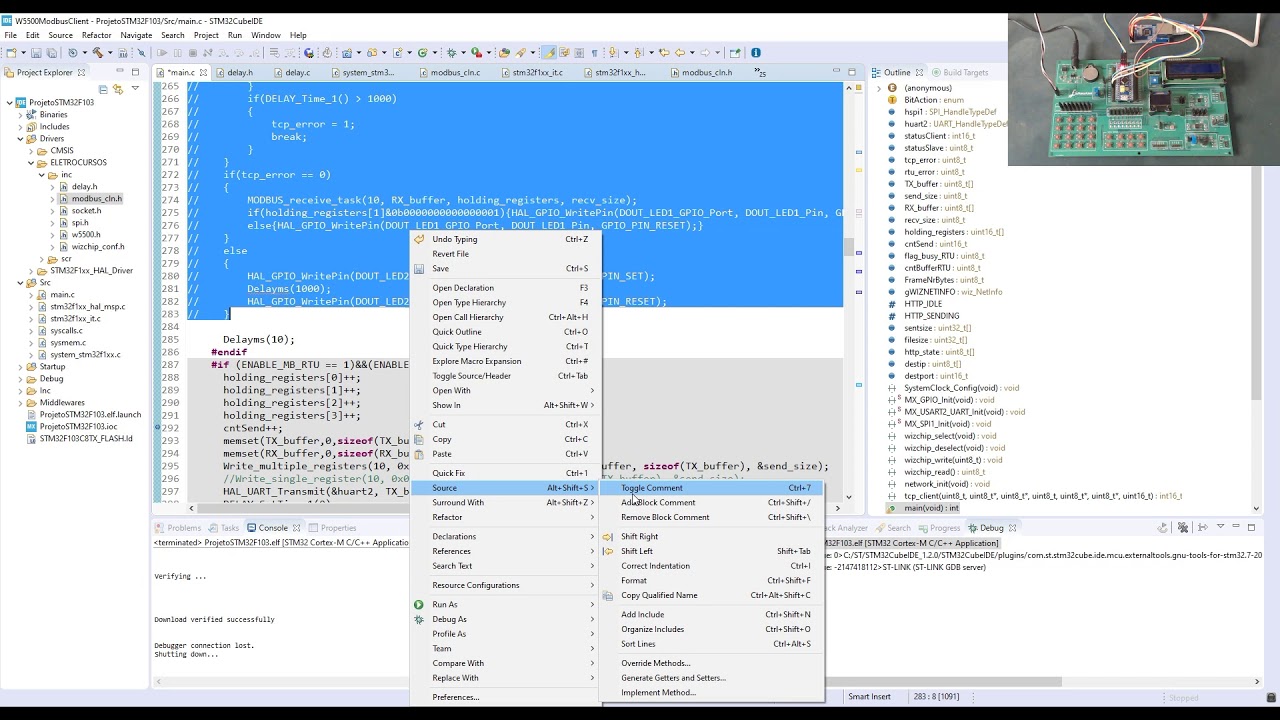Click Link with Editor icon in Project Explorer
Viewport: 1280px width, 720px height.
coord(117,89)
